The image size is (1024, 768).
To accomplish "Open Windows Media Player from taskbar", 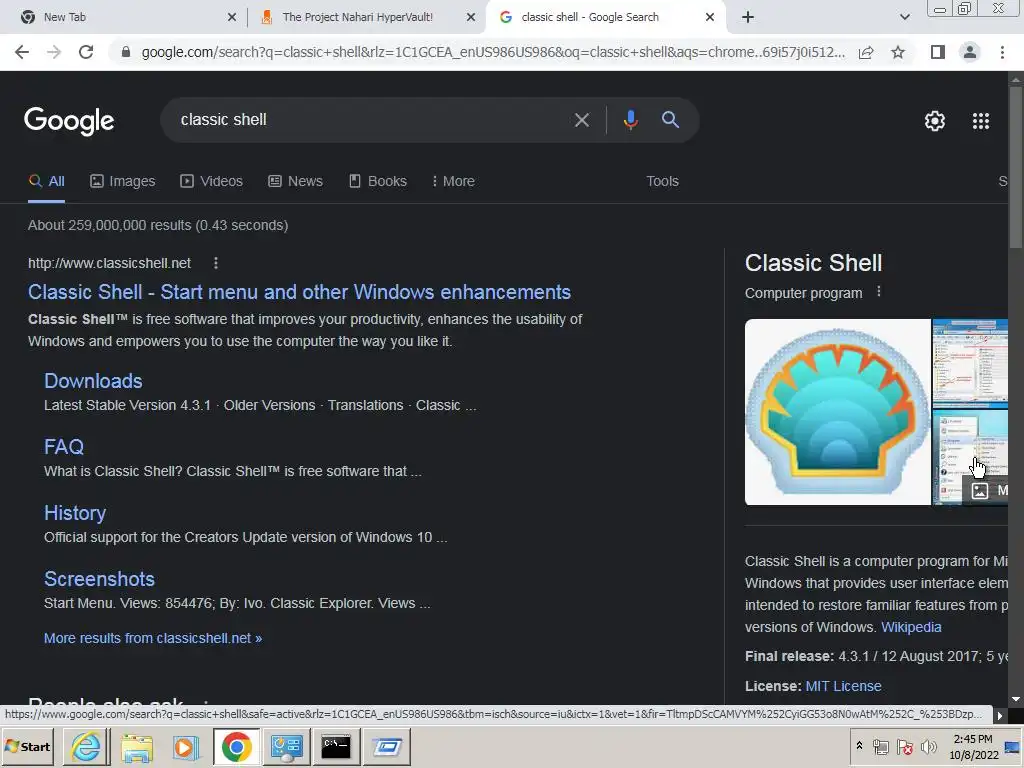I will coord(186,747).
